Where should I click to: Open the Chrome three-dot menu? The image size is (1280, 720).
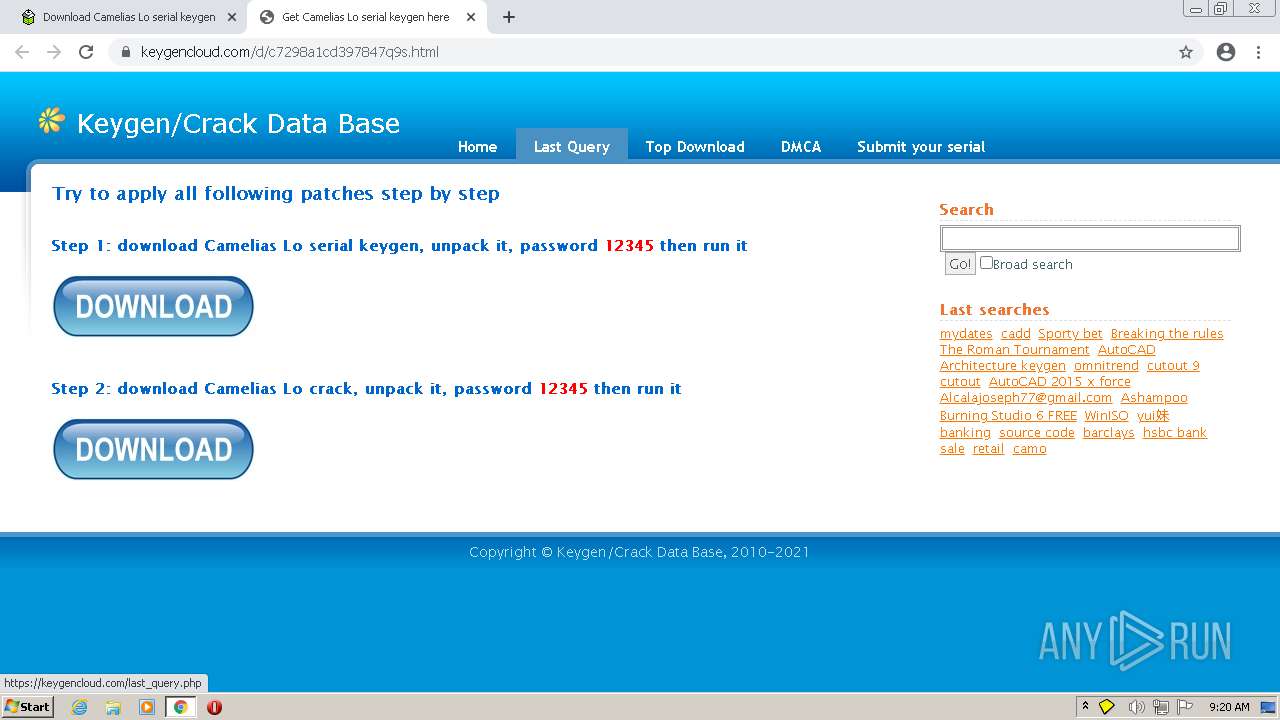tap(1258, 52)
